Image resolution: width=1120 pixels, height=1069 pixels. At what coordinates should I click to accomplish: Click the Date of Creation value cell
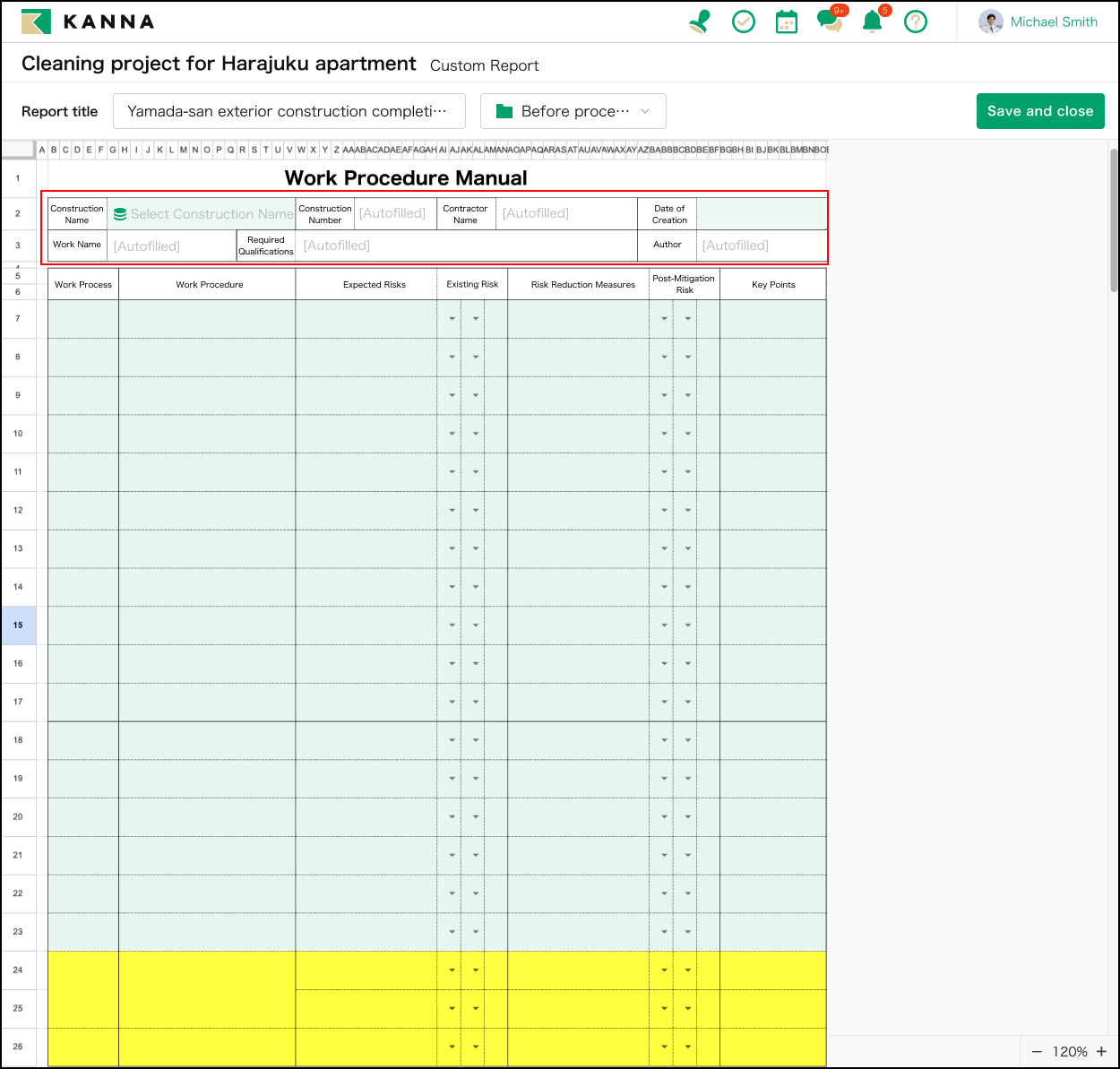coord(761,214)
